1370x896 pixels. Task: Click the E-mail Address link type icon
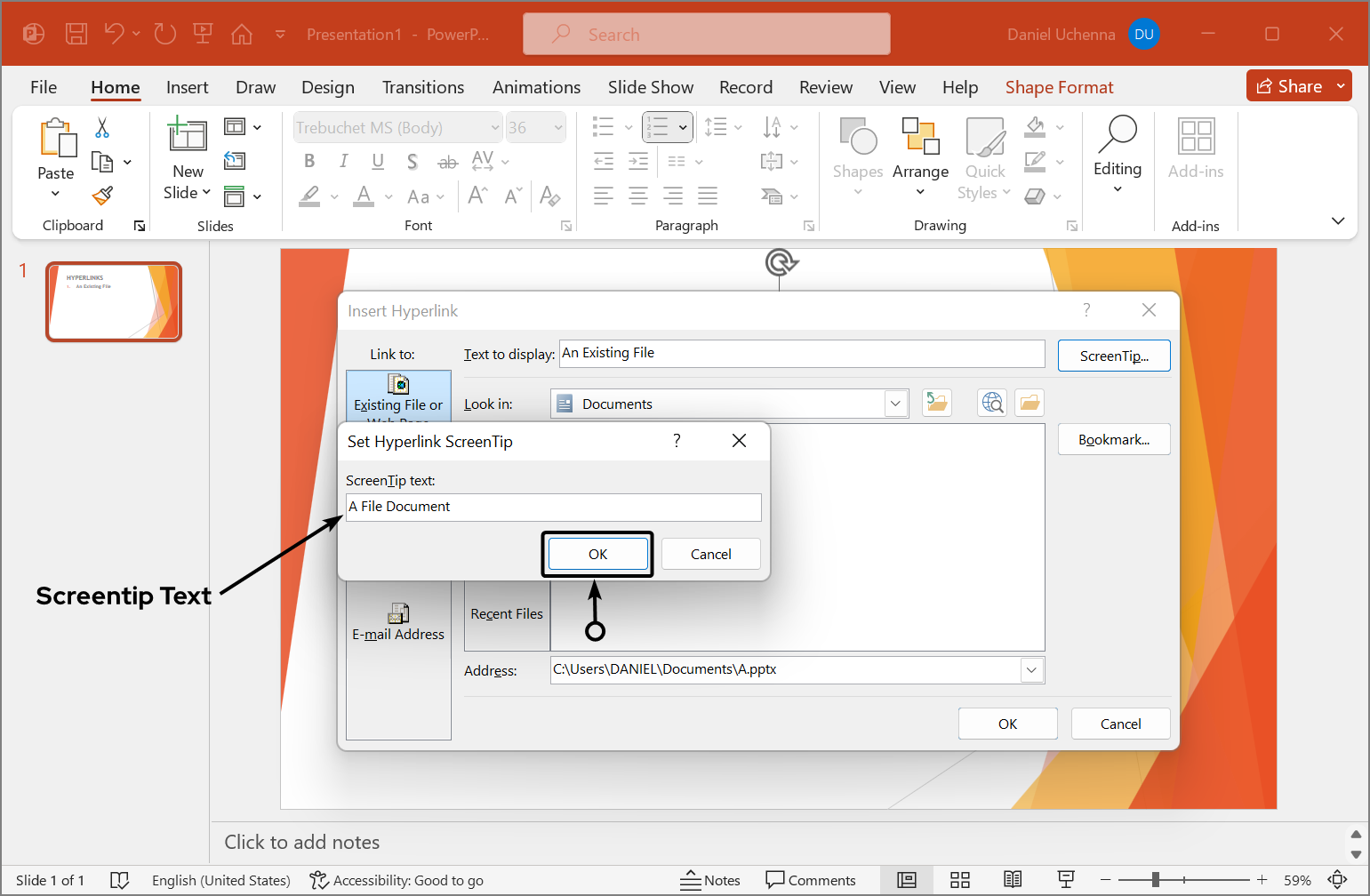point(398,622)
